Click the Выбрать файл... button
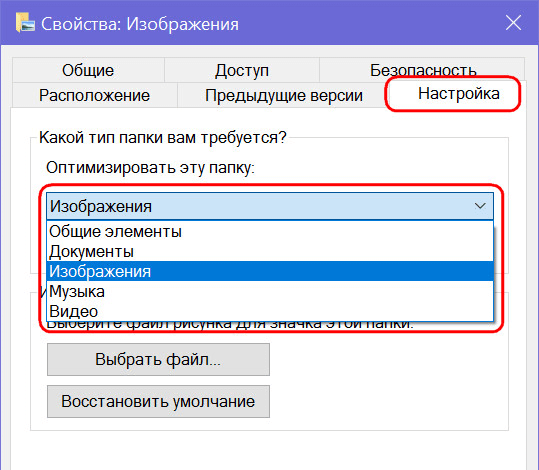The width and height of the screenshot is (539, 470). coord(158,359)
